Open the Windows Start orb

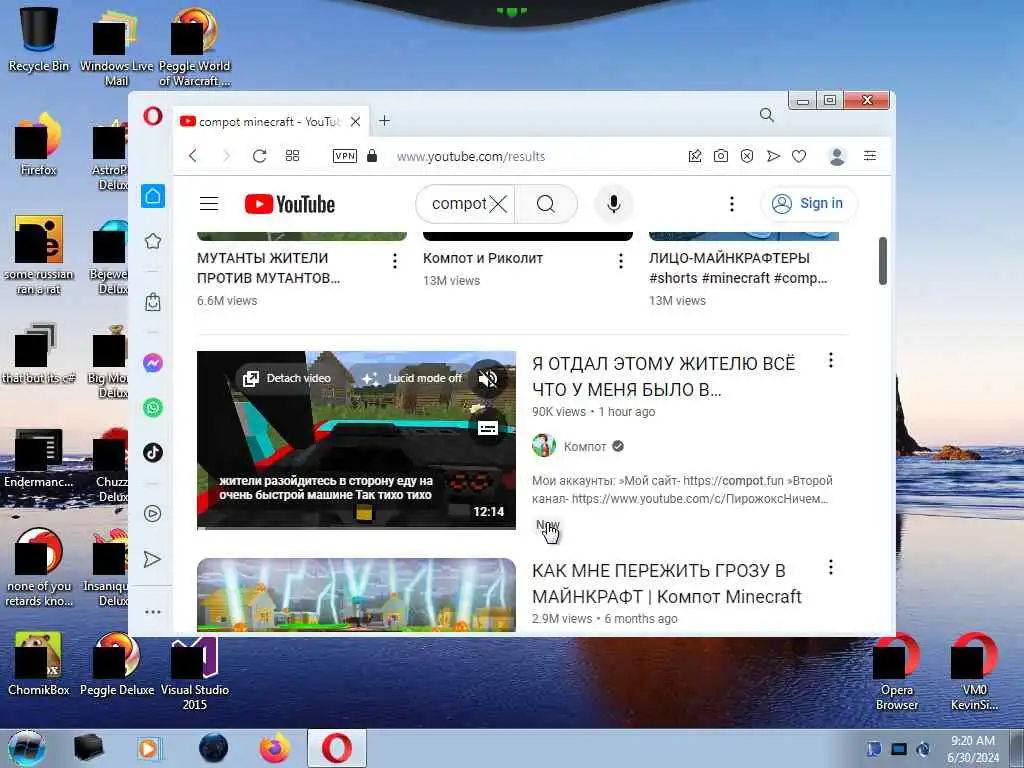pos(27,748)
